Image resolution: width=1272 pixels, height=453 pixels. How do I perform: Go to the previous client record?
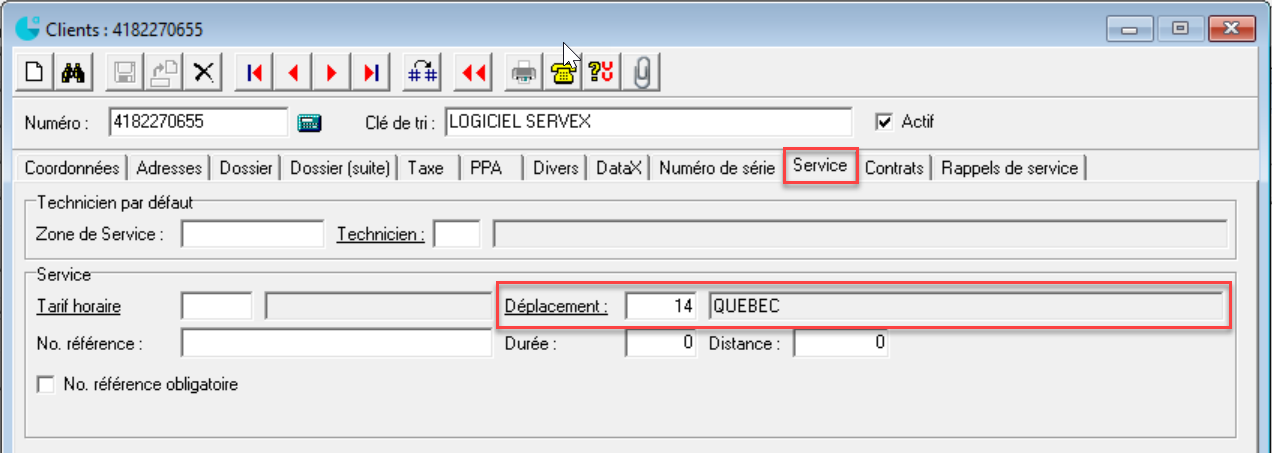[293, 72]
